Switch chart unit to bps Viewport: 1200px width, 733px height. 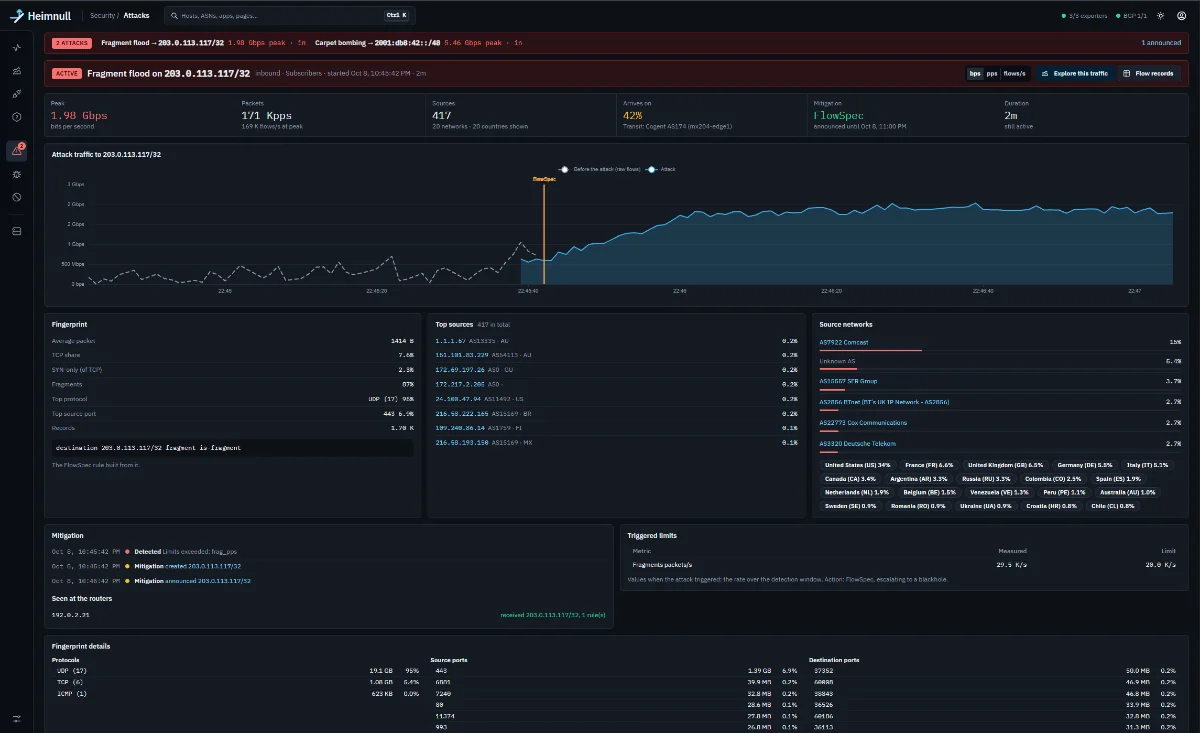coord(974,73)
